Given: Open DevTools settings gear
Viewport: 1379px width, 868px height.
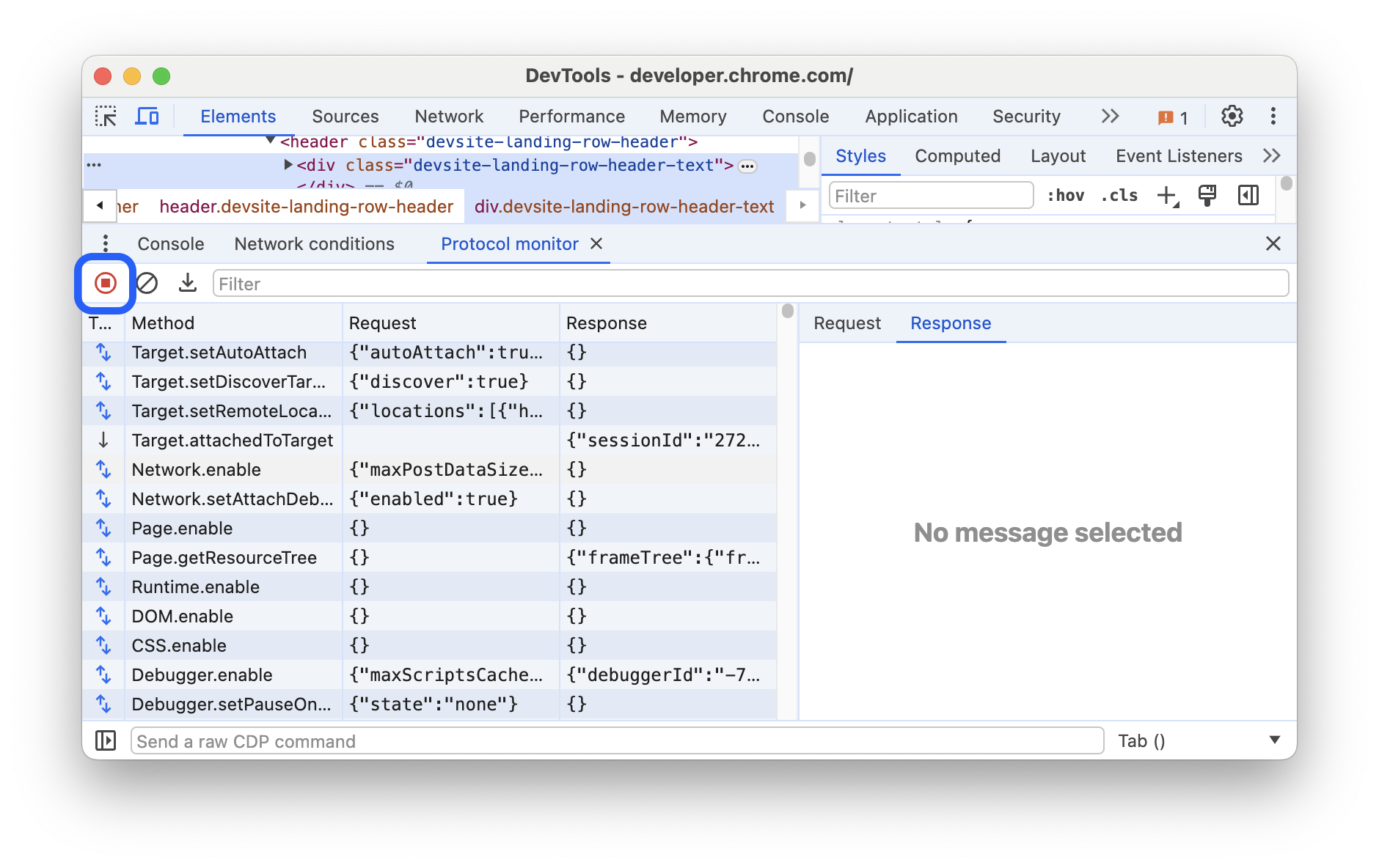Looking at the screenshot, I should click(1233, 116).
